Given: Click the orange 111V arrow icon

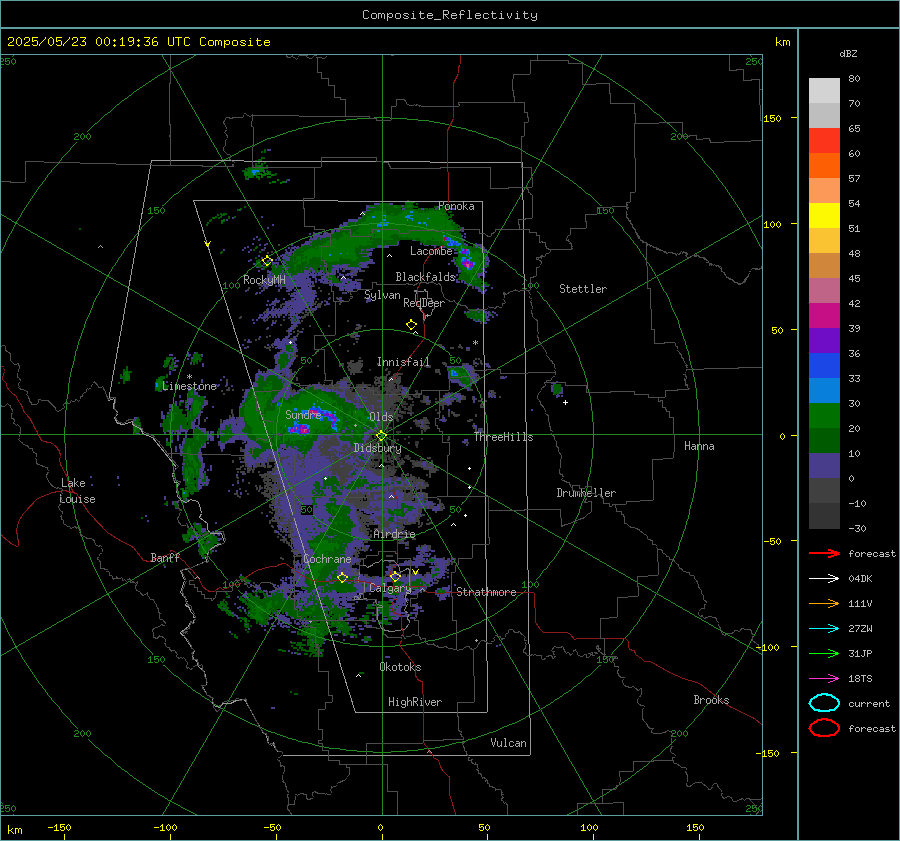Looking at the screenshot, I should [824, 603].
